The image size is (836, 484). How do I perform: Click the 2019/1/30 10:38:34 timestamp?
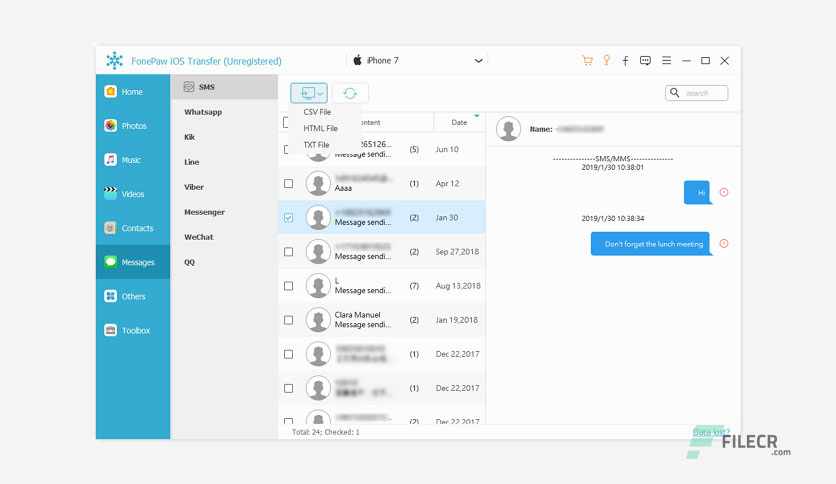[x=613, y=219]
